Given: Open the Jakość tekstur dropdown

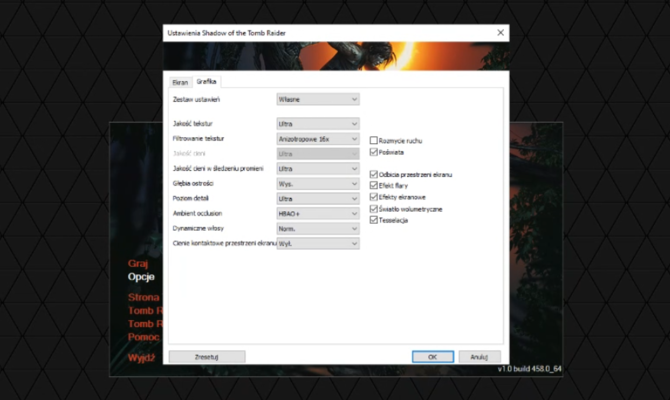Looking at the screenshot, I should [317, 124].
